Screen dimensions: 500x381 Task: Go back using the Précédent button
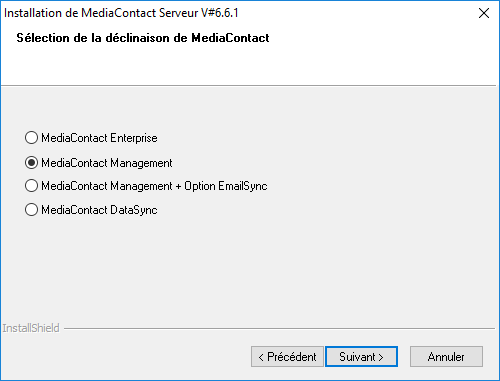coord(287,357)
